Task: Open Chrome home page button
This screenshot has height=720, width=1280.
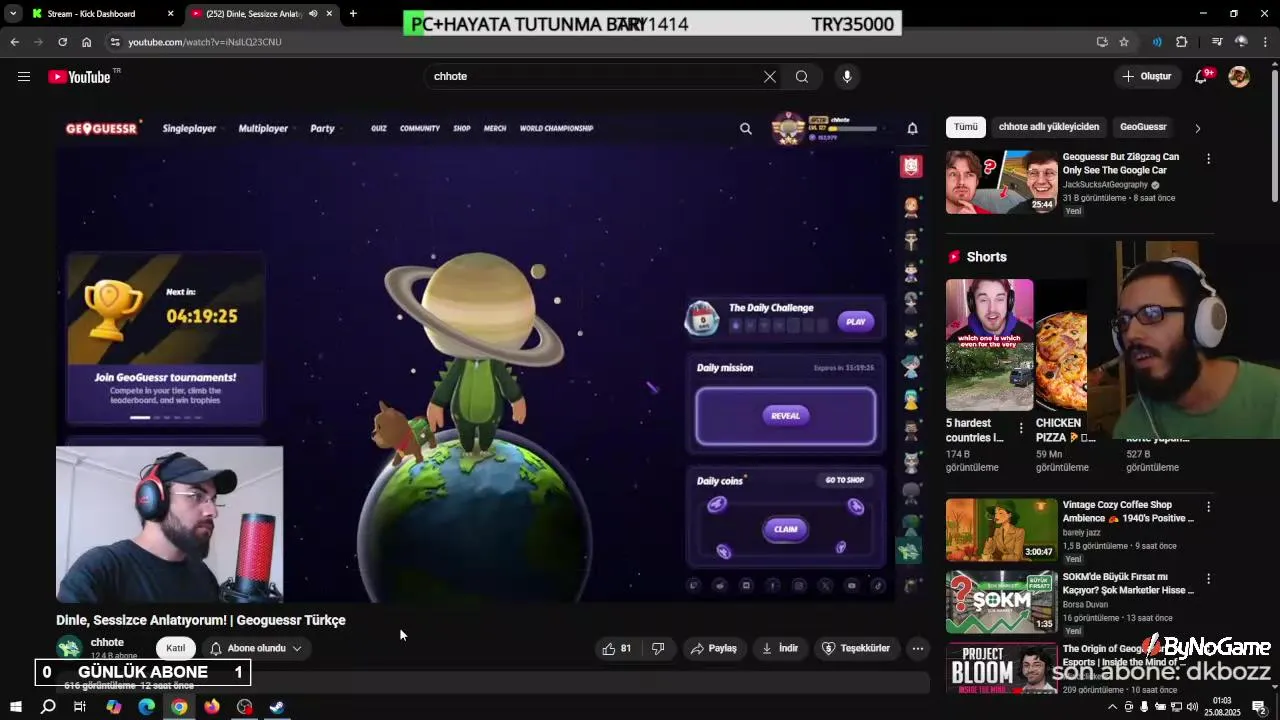Action: (x=87, y=42)
